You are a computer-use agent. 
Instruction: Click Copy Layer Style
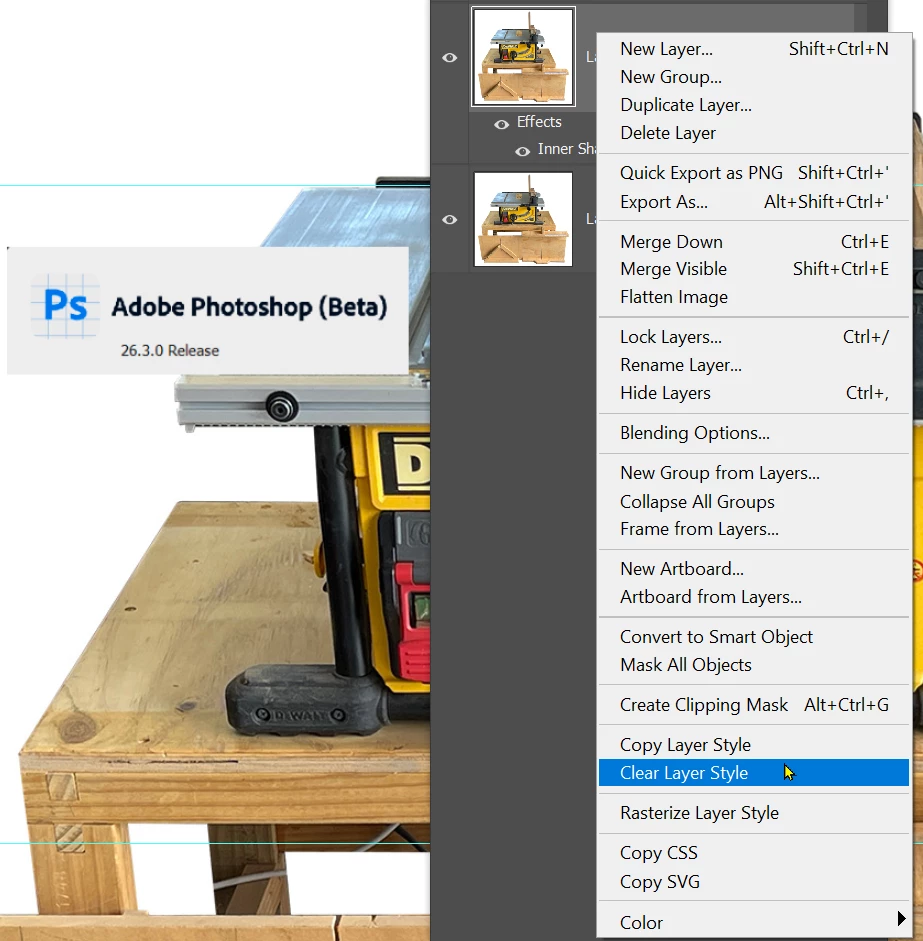(753, 745)
